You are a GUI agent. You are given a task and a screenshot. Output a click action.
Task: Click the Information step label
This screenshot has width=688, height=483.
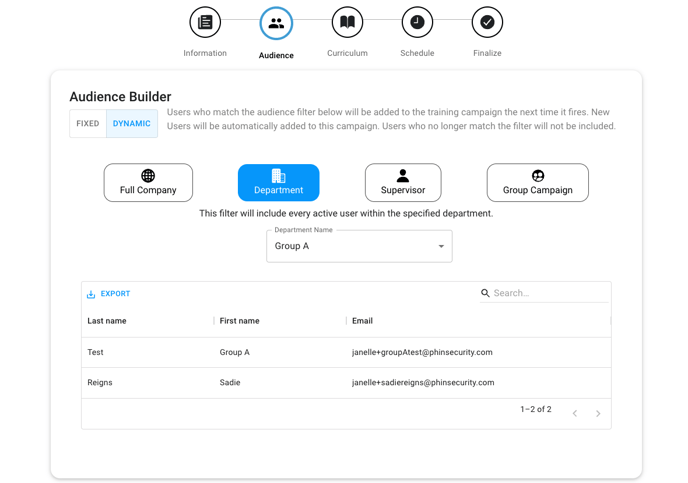pos(205,53)
